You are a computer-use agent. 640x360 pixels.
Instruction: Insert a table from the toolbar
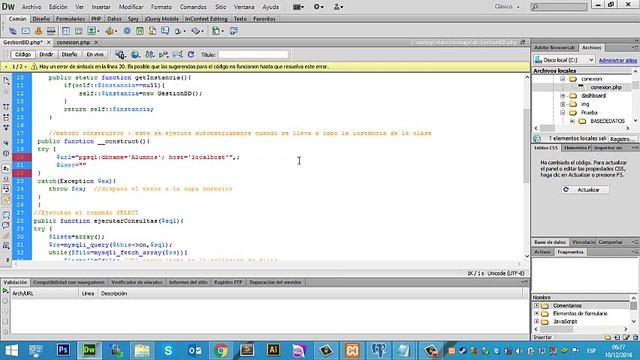[x=66, y=31]
